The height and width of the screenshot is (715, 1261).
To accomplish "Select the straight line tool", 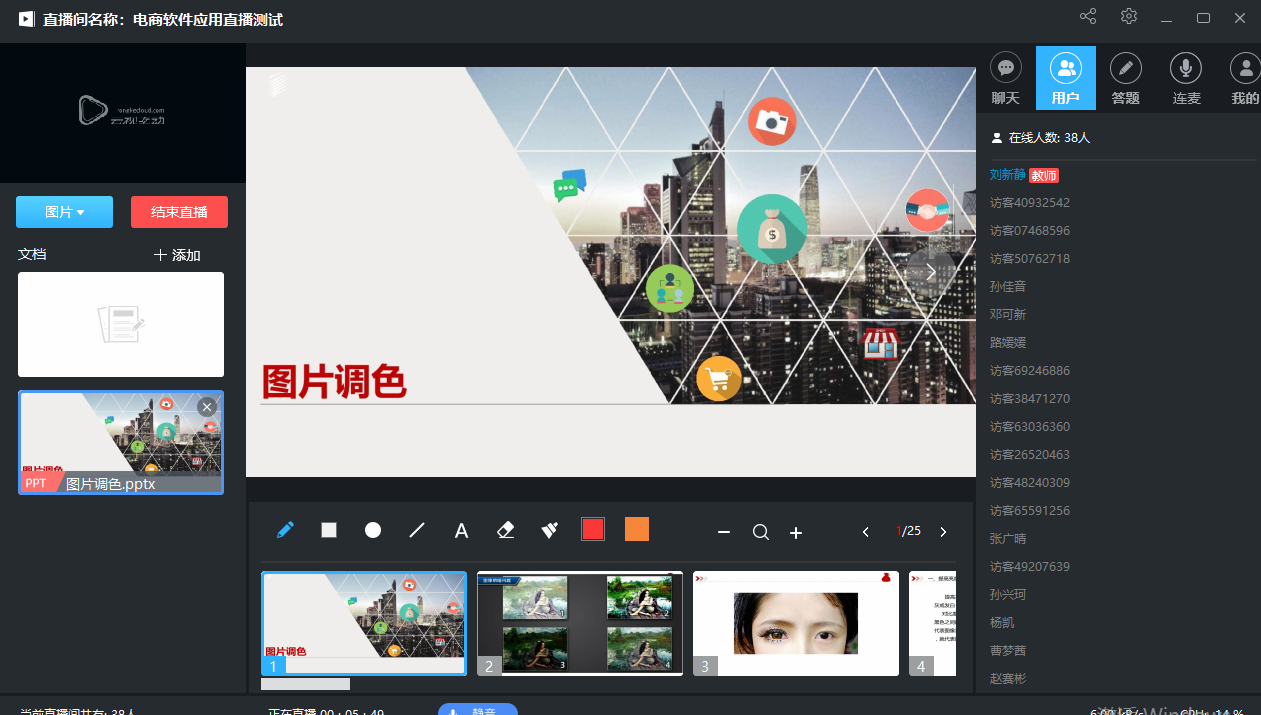I will tap(417, 530).
